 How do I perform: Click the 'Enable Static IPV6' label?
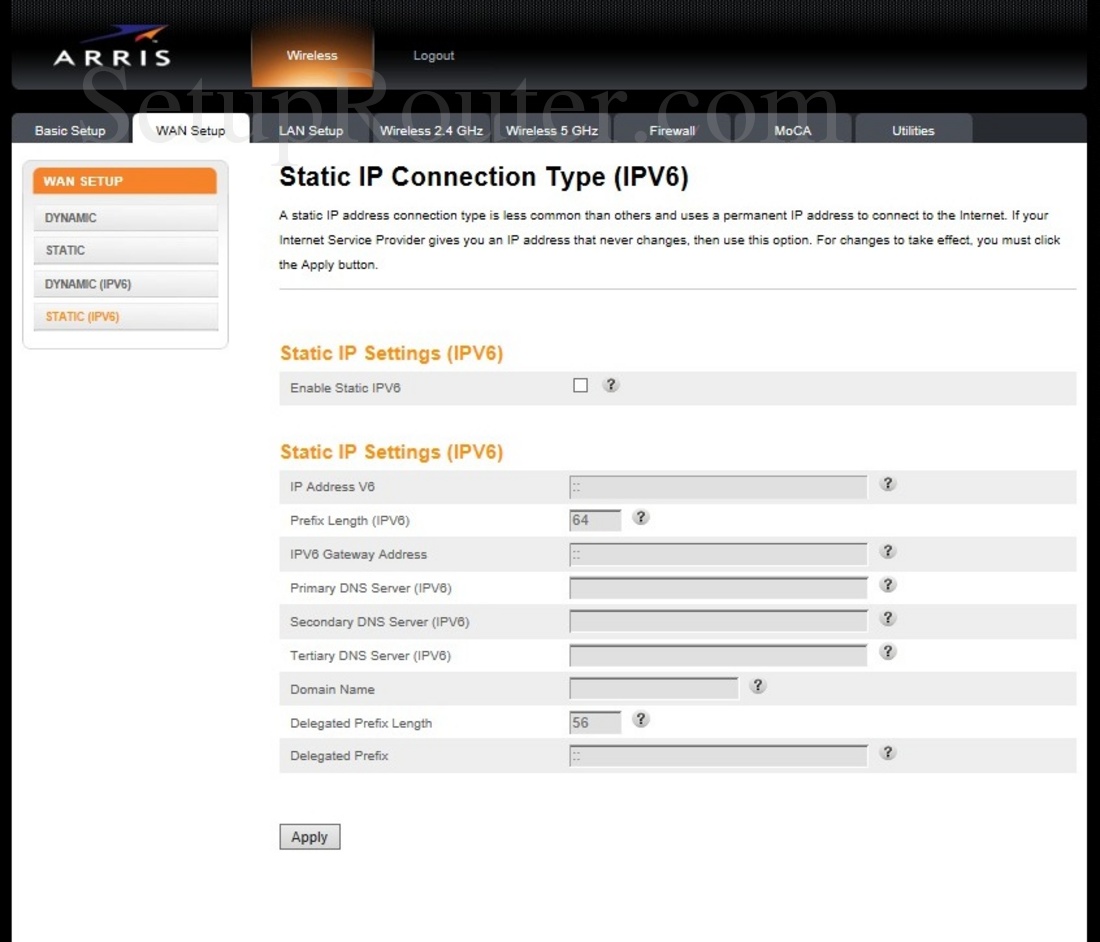(x=345, y=388)
